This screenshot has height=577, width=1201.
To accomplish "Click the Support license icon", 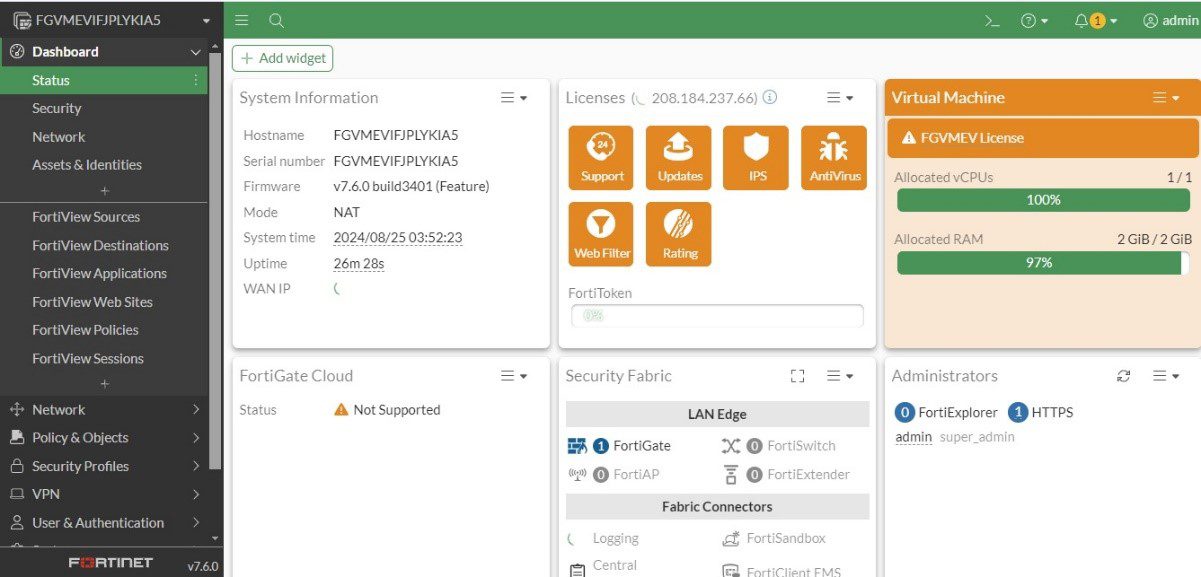I will pos(602,157).
